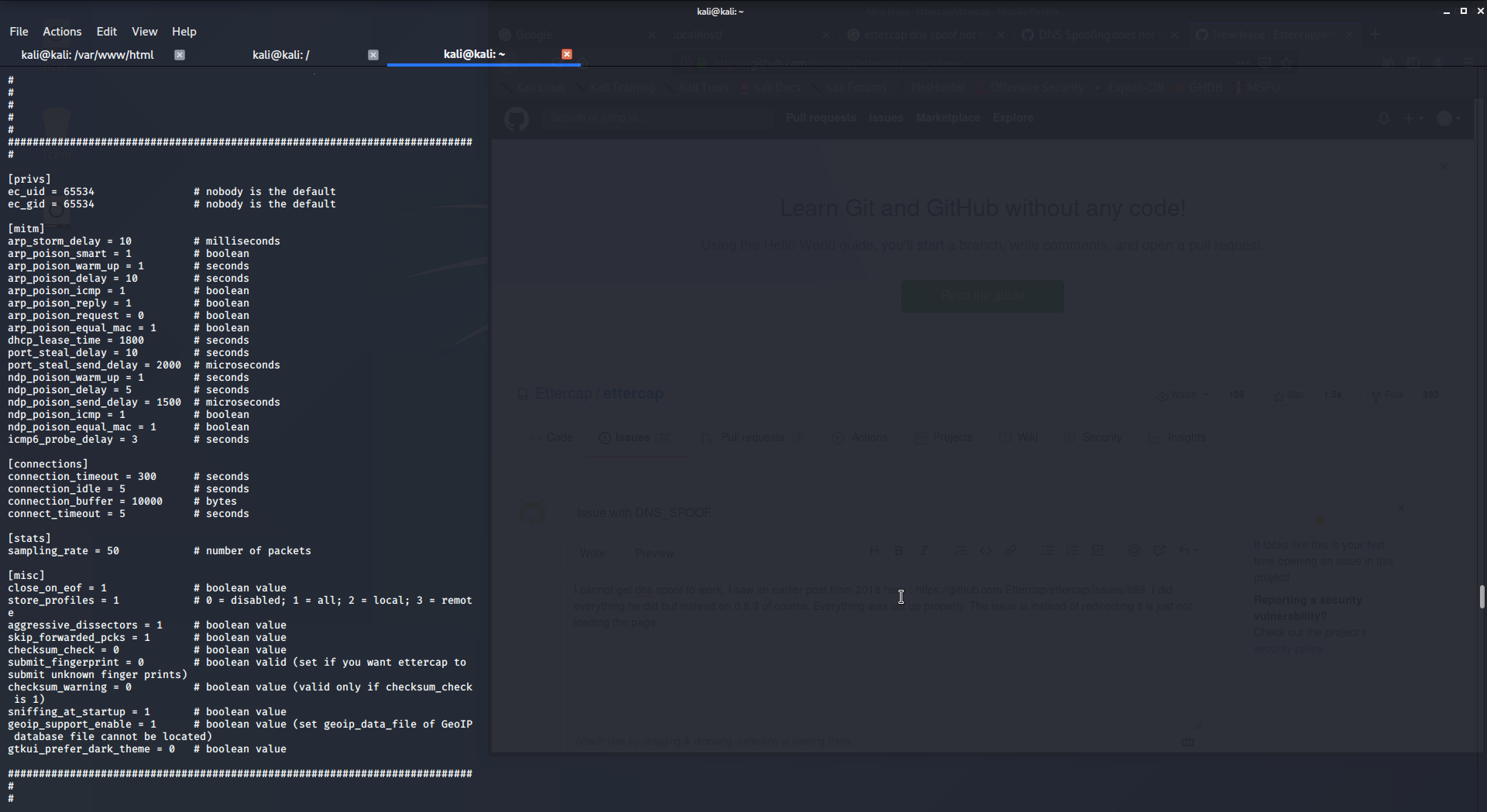Open the Kali Docs bookmark
This screenshot has width=1487, height=812.
pyautogui.click(x=777, y=87)
